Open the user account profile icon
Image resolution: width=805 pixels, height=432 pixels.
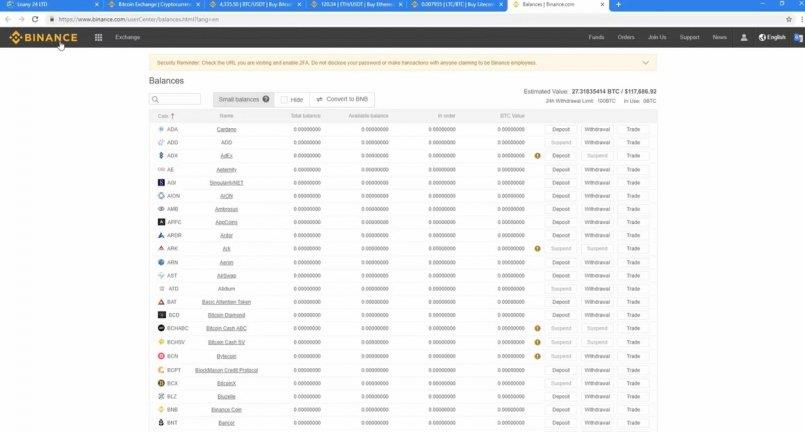click(x=743, y=37)
